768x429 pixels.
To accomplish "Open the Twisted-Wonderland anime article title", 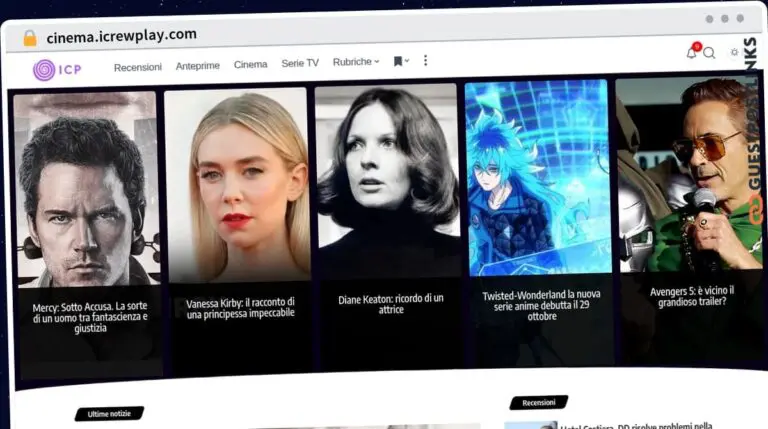I will [x=541, y=305].
